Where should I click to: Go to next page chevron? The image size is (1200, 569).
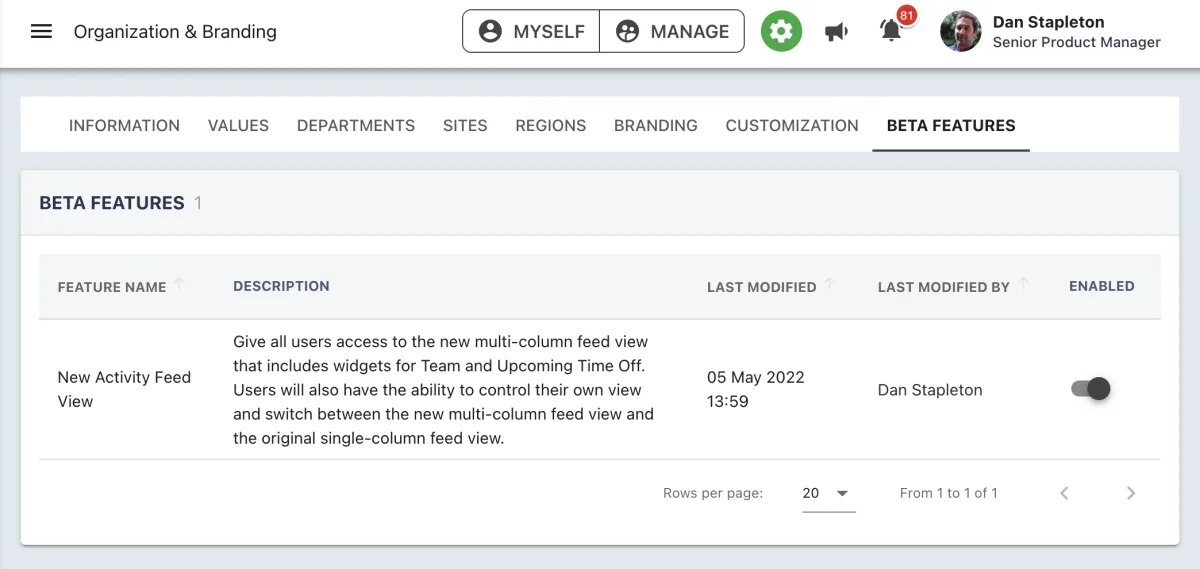[x=1131, y=493]
